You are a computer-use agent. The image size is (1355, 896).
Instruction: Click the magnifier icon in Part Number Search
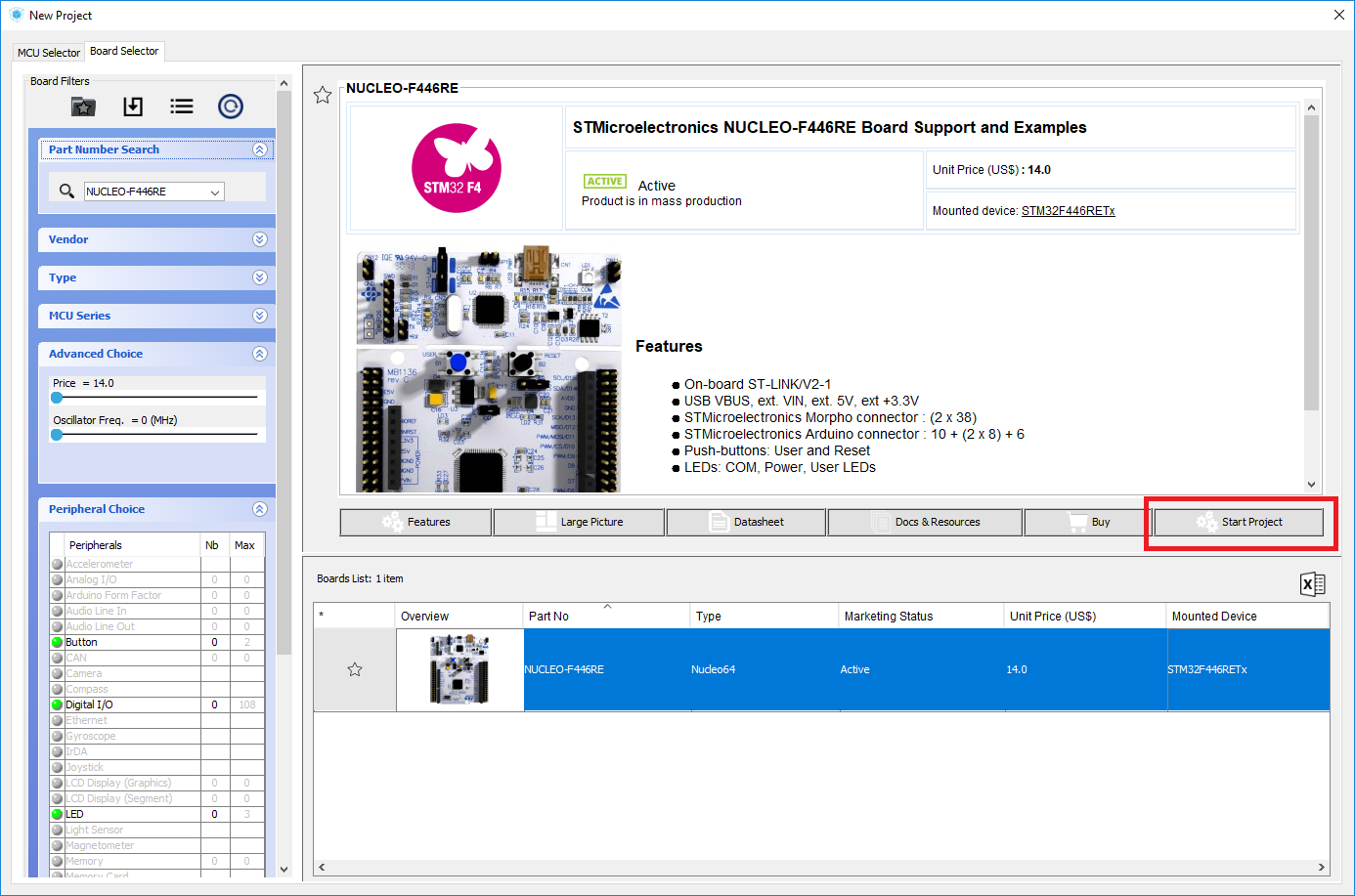pyautogui.click(x=65, y=191)
